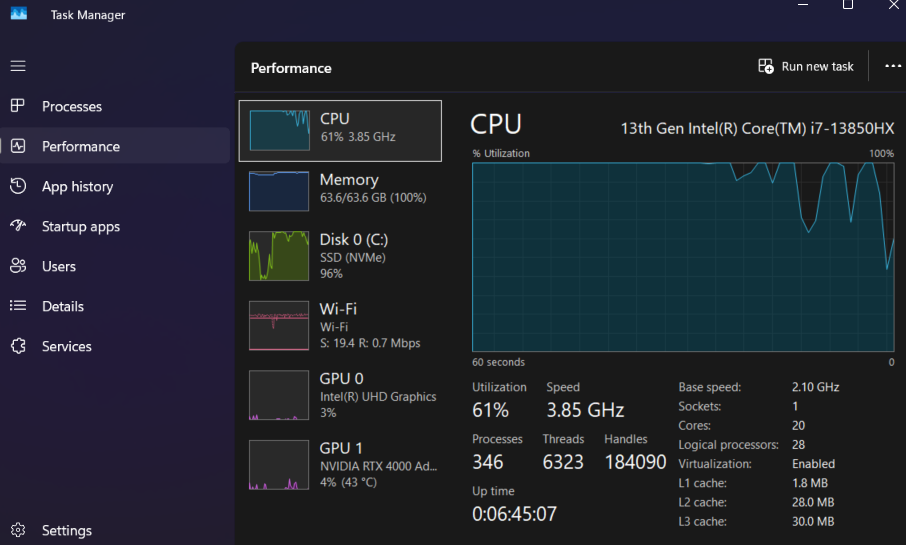Click the Processes icon in sidebar
The image size is (906, 545).
(x=18, y=106)
